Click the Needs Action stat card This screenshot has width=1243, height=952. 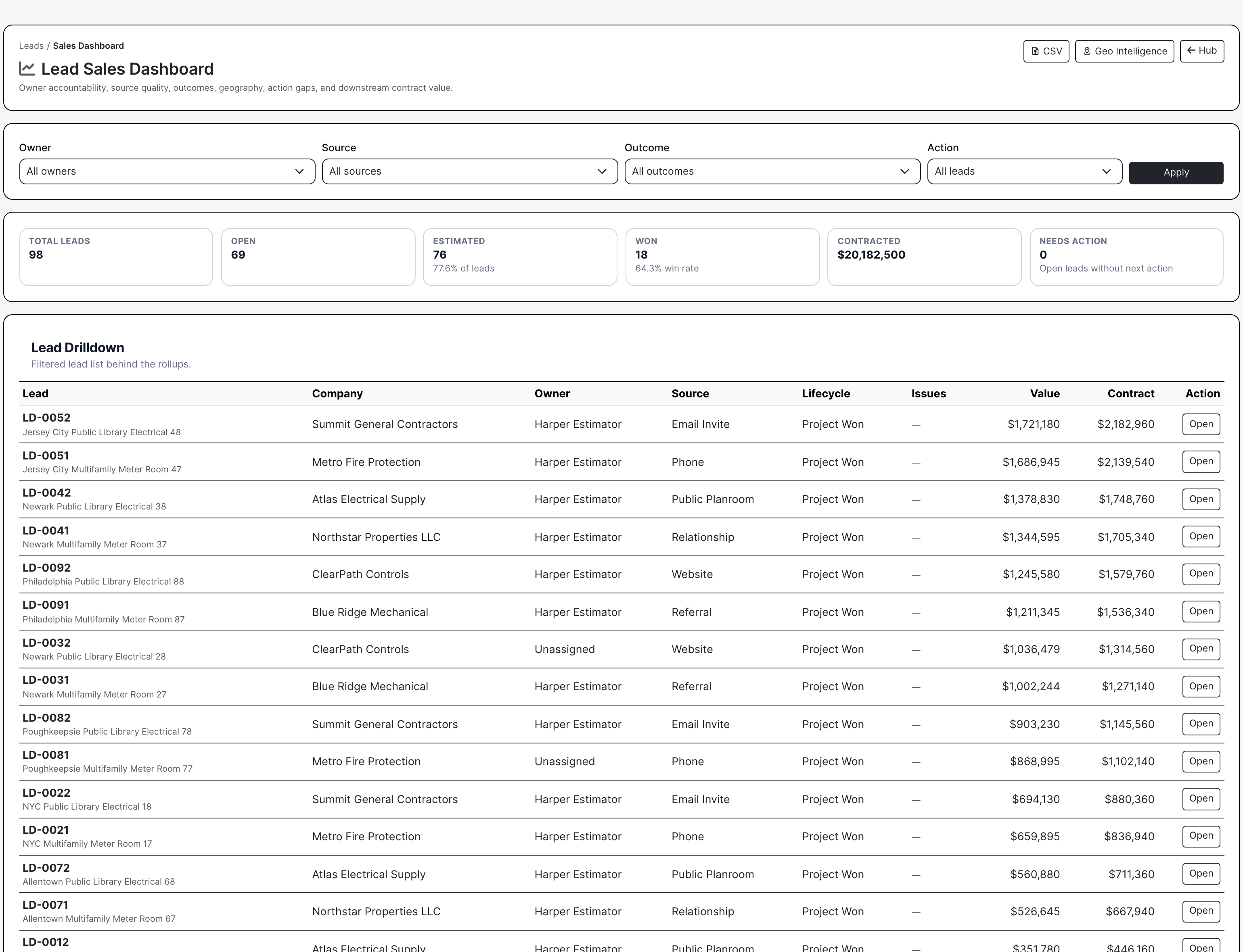1126,257
